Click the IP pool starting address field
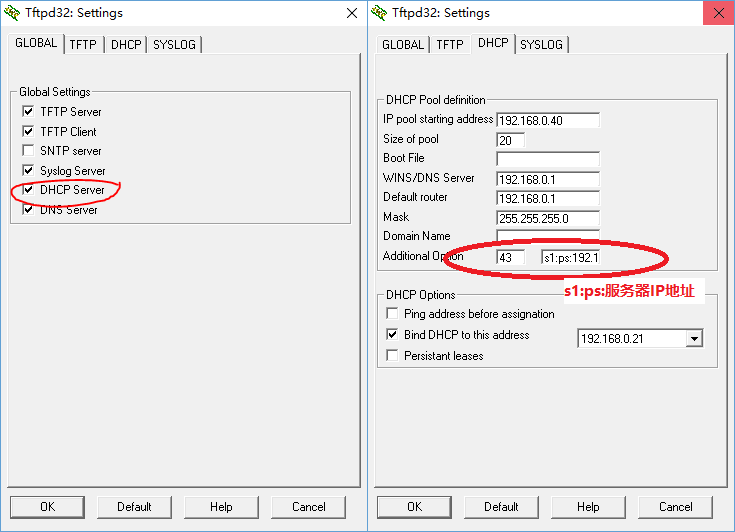735x532 pixels. click(x=548, y=120)
